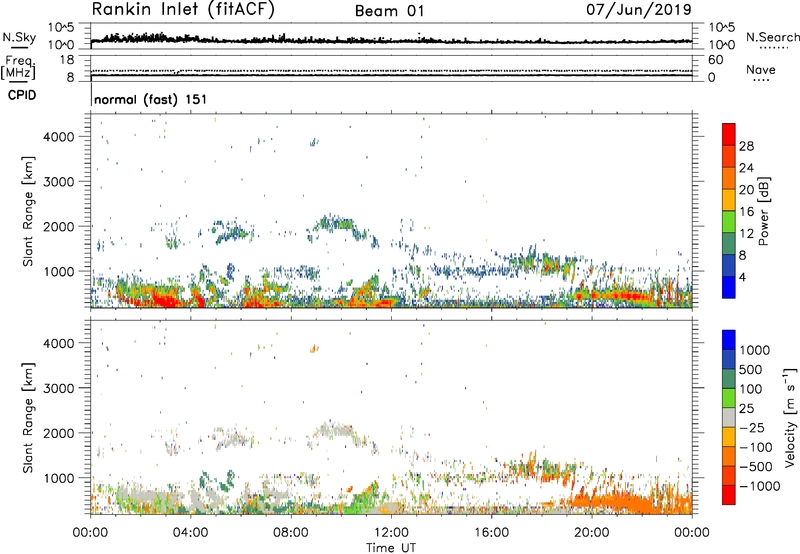Image resolution: width=800 pixels, height=554 pixels.
Task: Click the '08:00' time tick label
Action: pyautogui.click(x=291, y=533)
